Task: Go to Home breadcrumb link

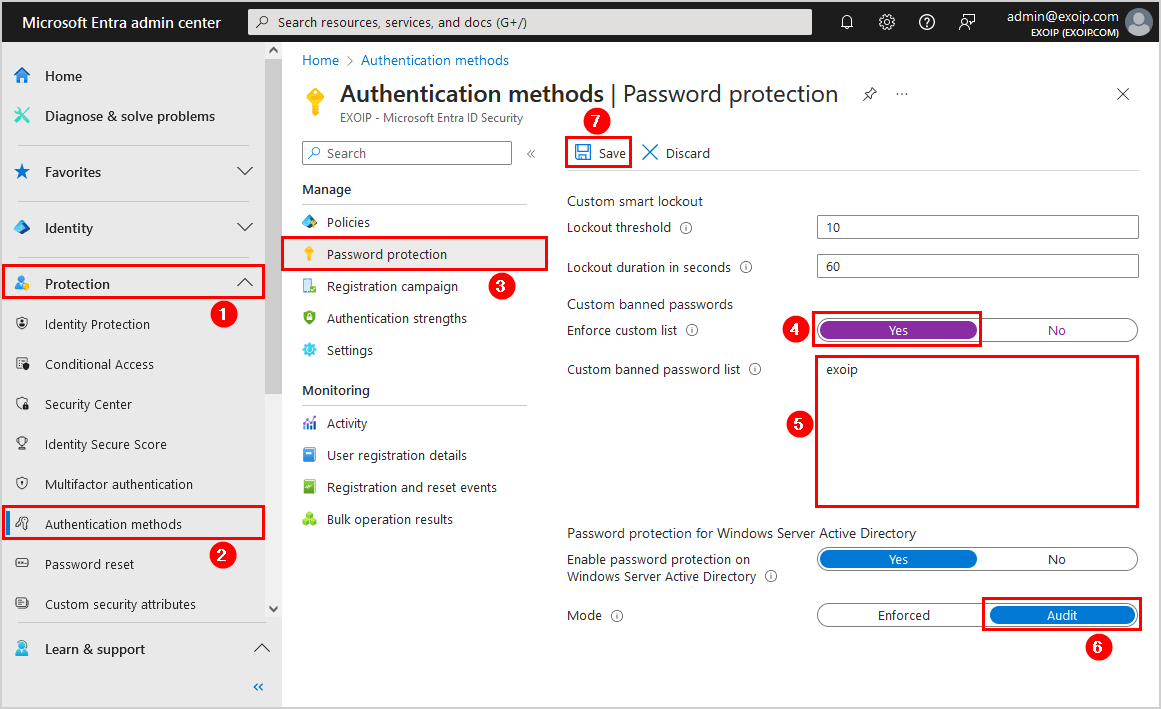Action: 320,60
